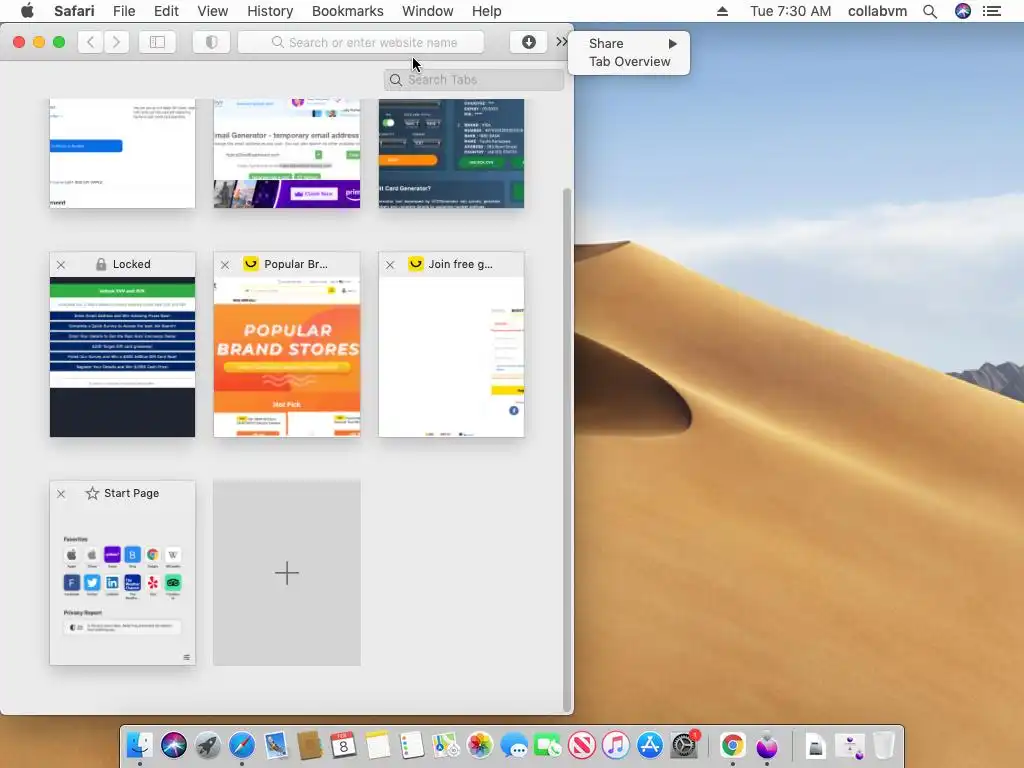Open the Join free g... tab thumbnail
Image resolution: width=1024 pixels, height=768 pixels.
(451, 357)
